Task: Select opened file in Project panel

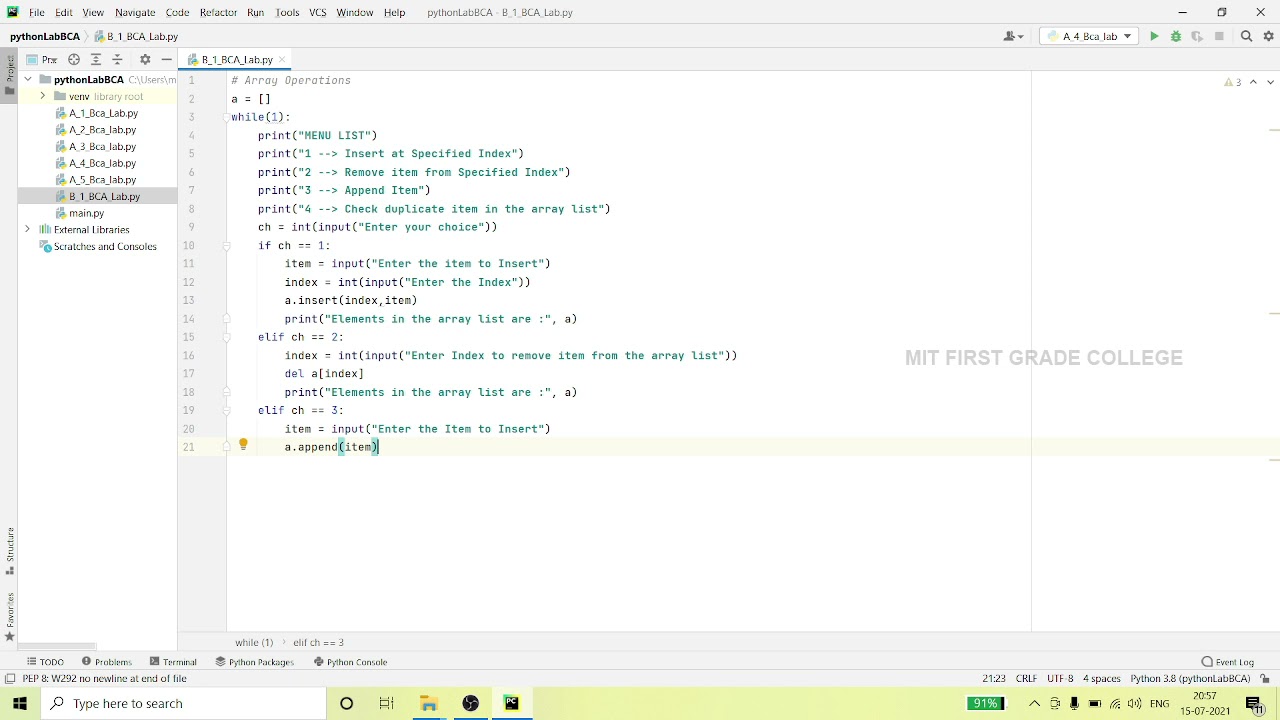Action: coord(74,60)
